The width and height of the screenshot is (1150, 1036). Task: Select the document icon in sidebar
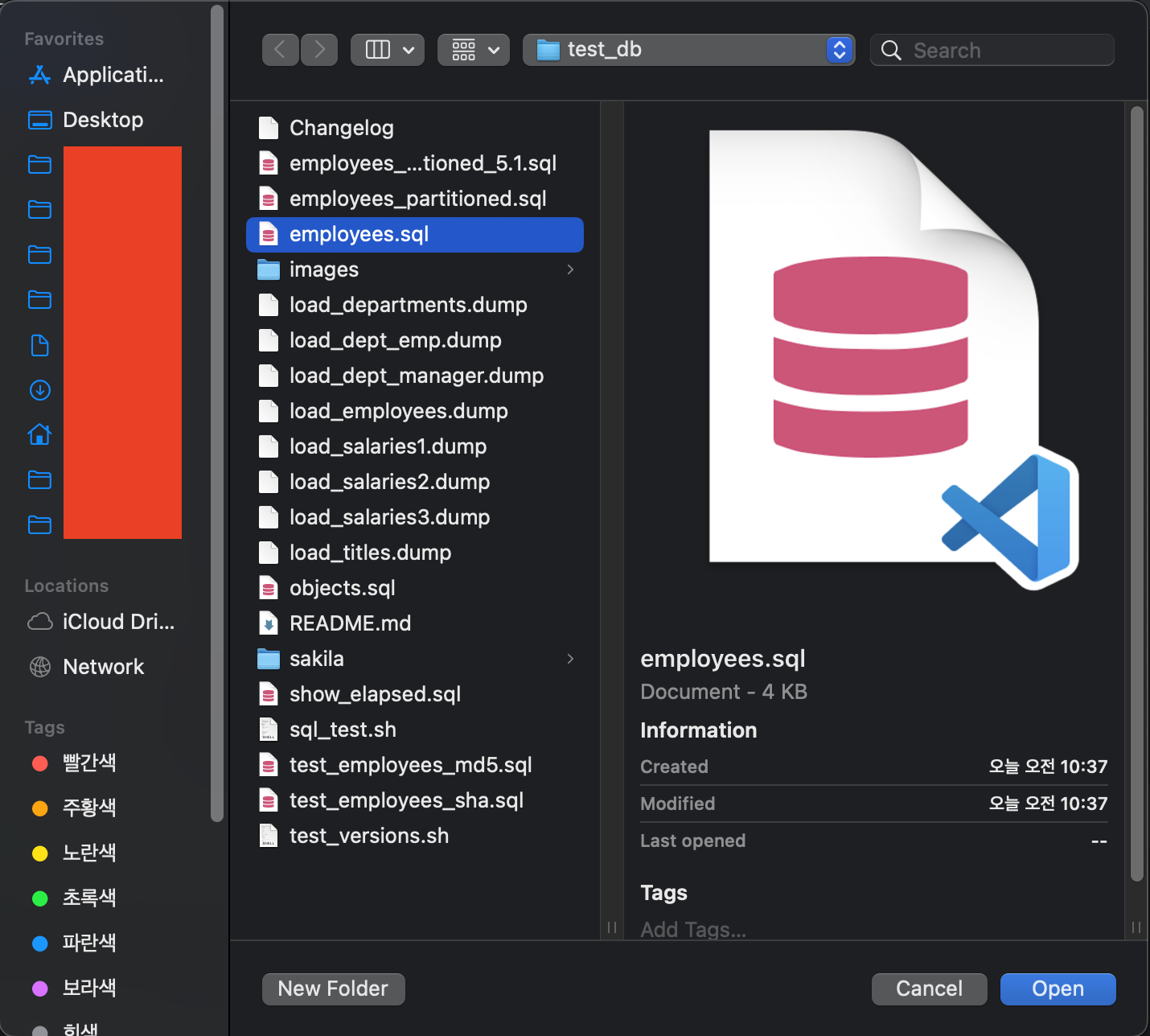tap(39, 345)
